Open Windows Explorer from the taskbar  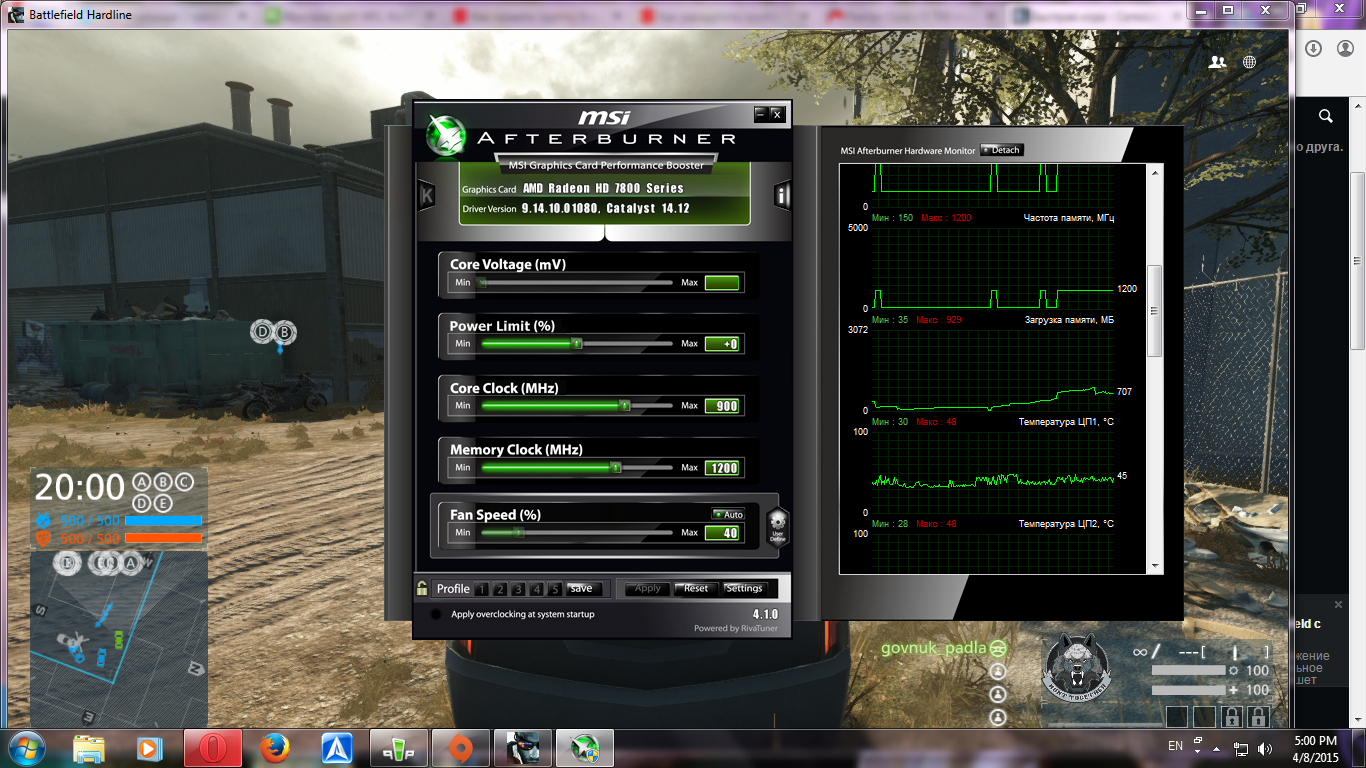point(88,748)
